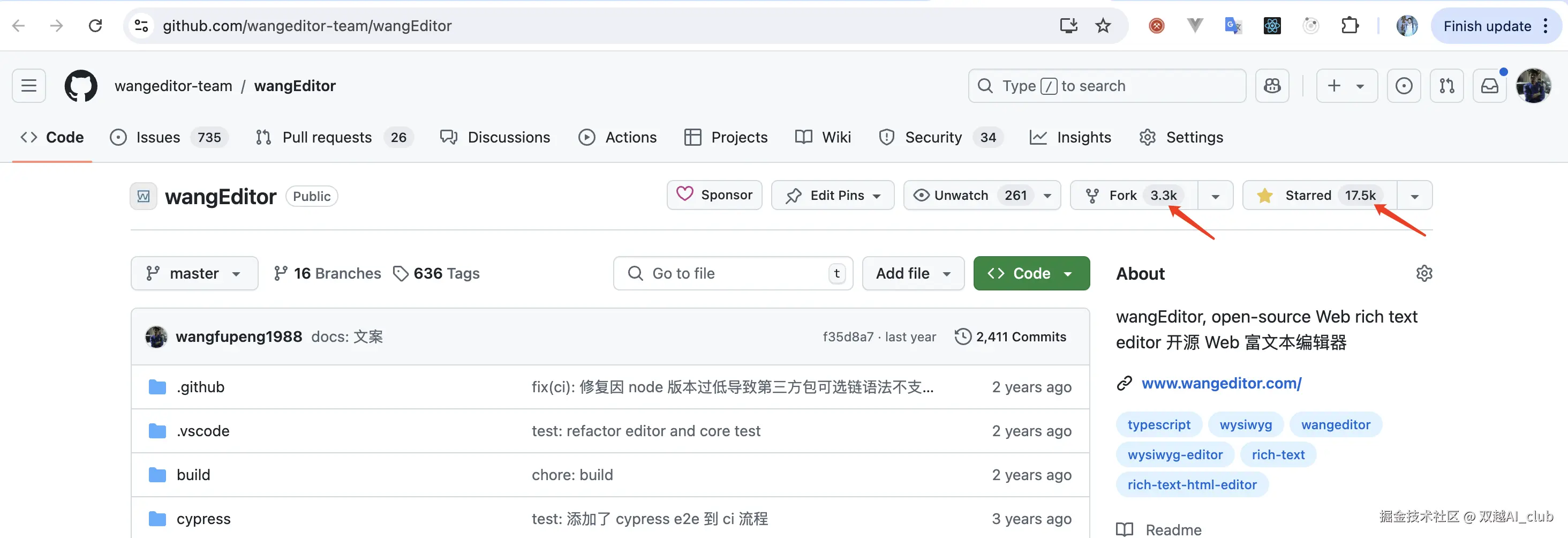Open the Issues circle icon in header
This screenshot has width=1568, height=538.
click(1404, 85)
